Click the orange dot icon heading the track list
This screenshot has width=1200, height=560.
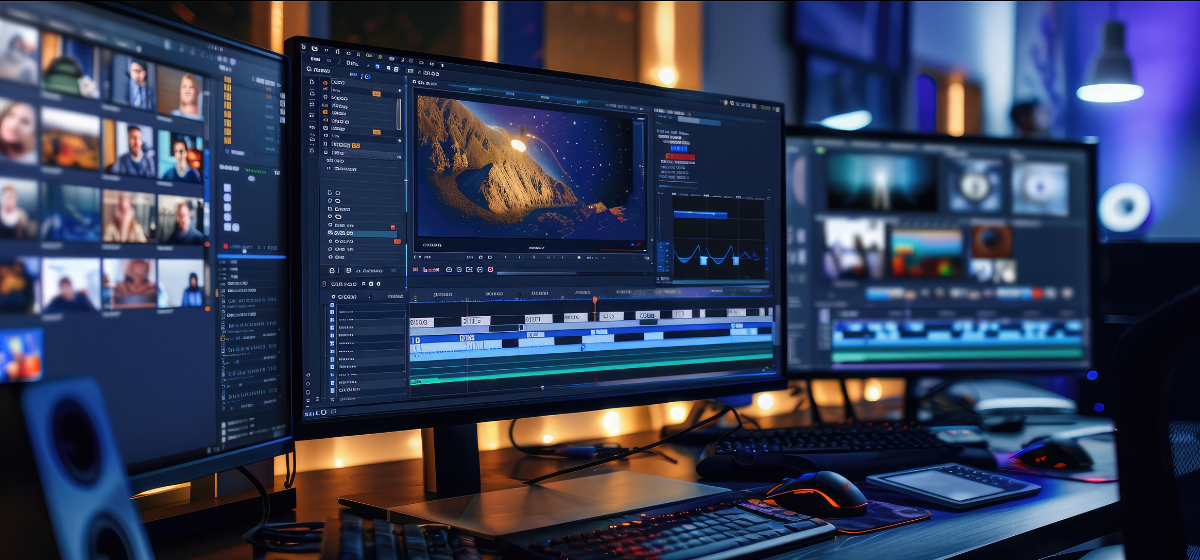326,82
